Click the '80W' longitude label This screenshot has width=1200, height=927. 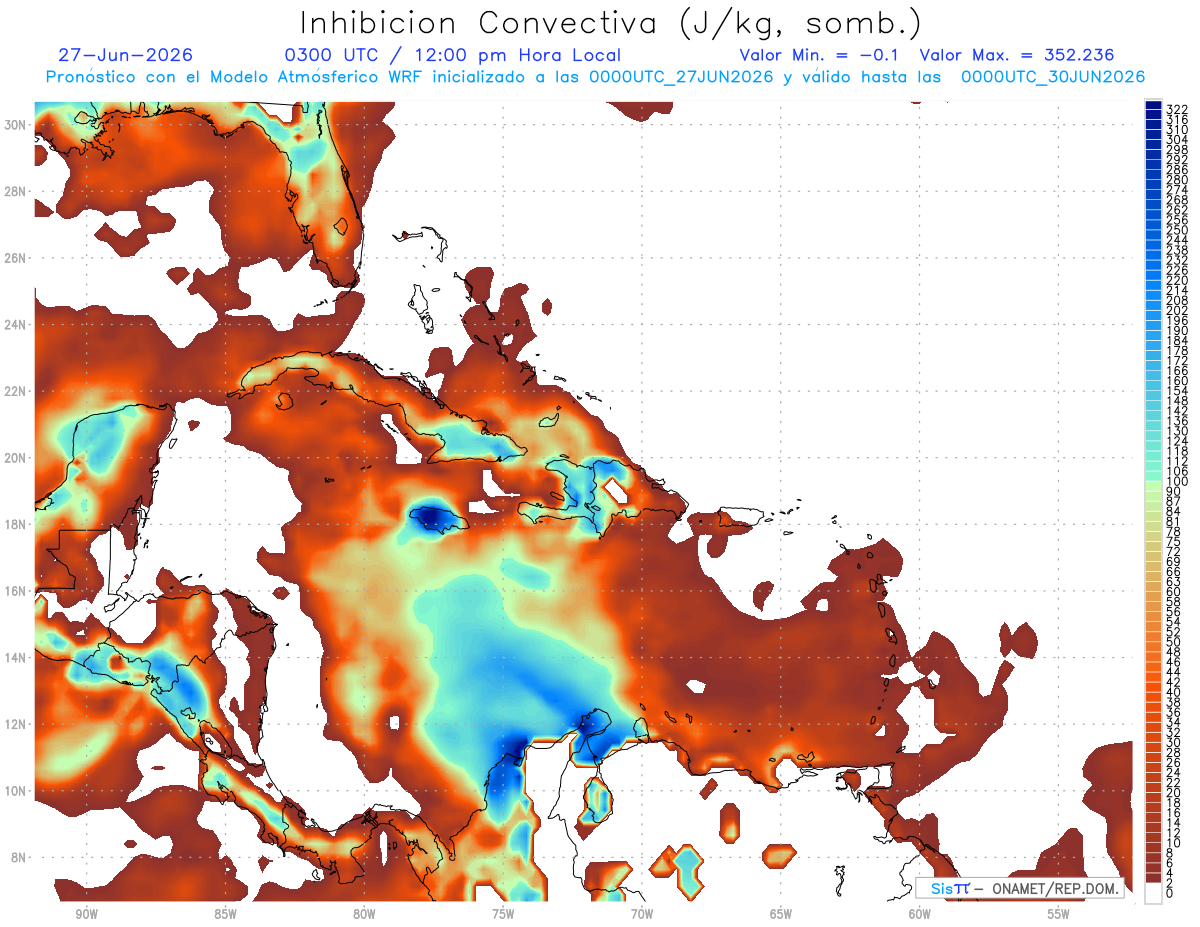click(x=364, y=914)
